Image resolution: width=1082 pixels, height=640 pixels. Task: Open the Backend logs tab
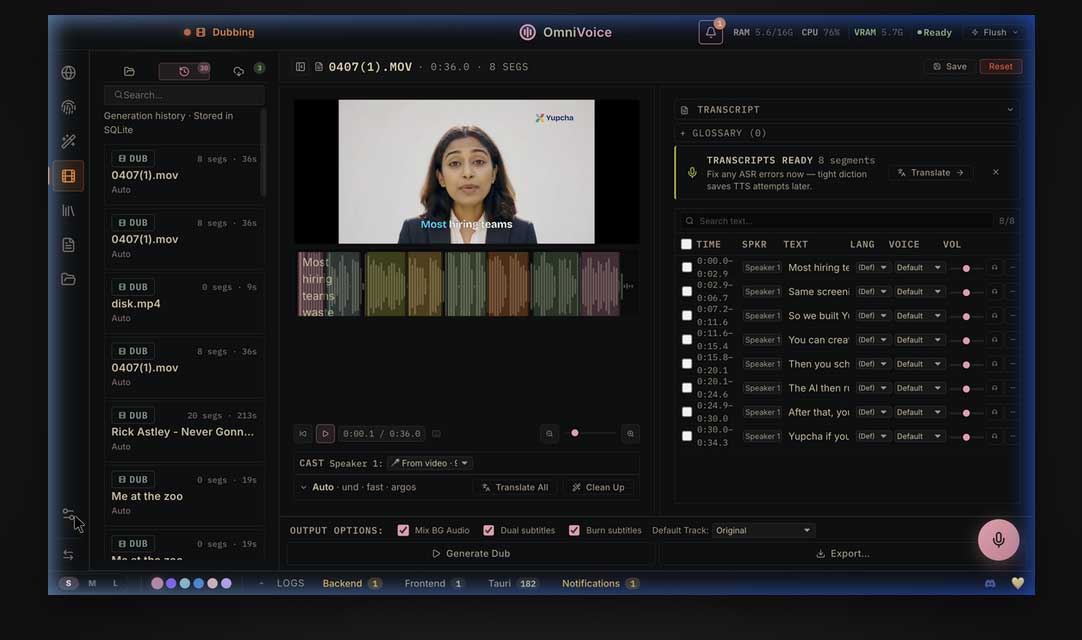click(x=352, y=583)
